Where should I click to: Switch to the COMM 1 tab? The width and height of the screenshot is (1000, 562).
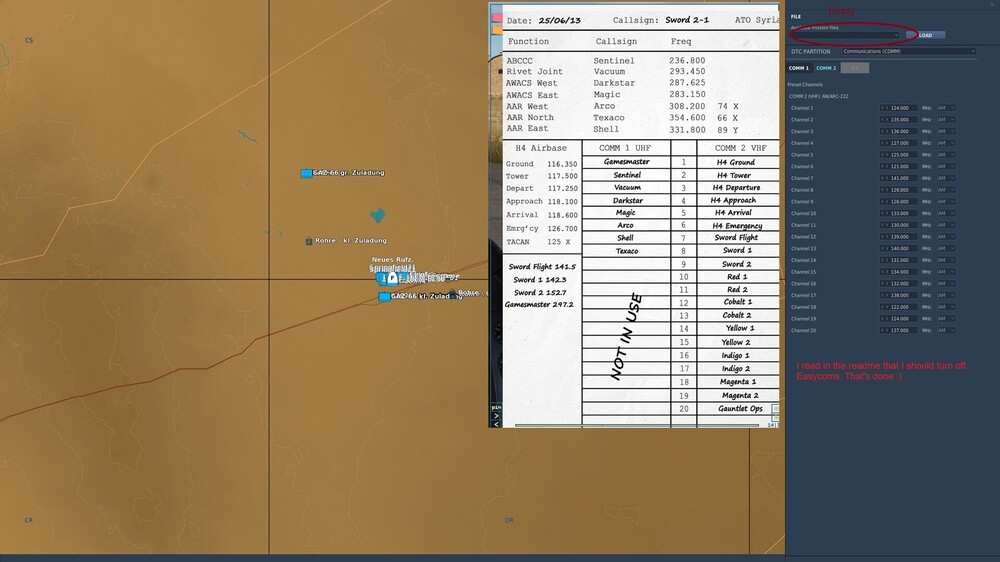point(798,68)
